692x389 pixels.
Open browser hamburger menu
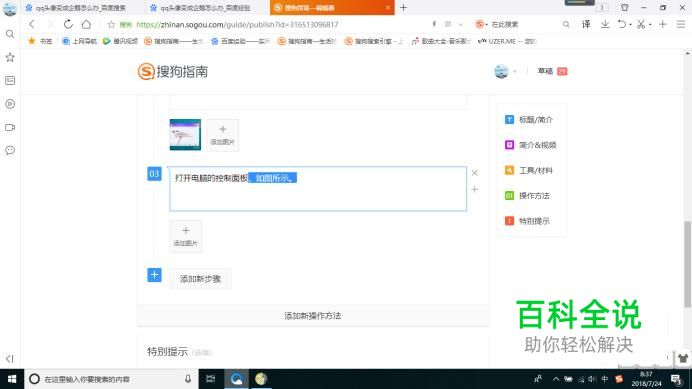point(681,24)
